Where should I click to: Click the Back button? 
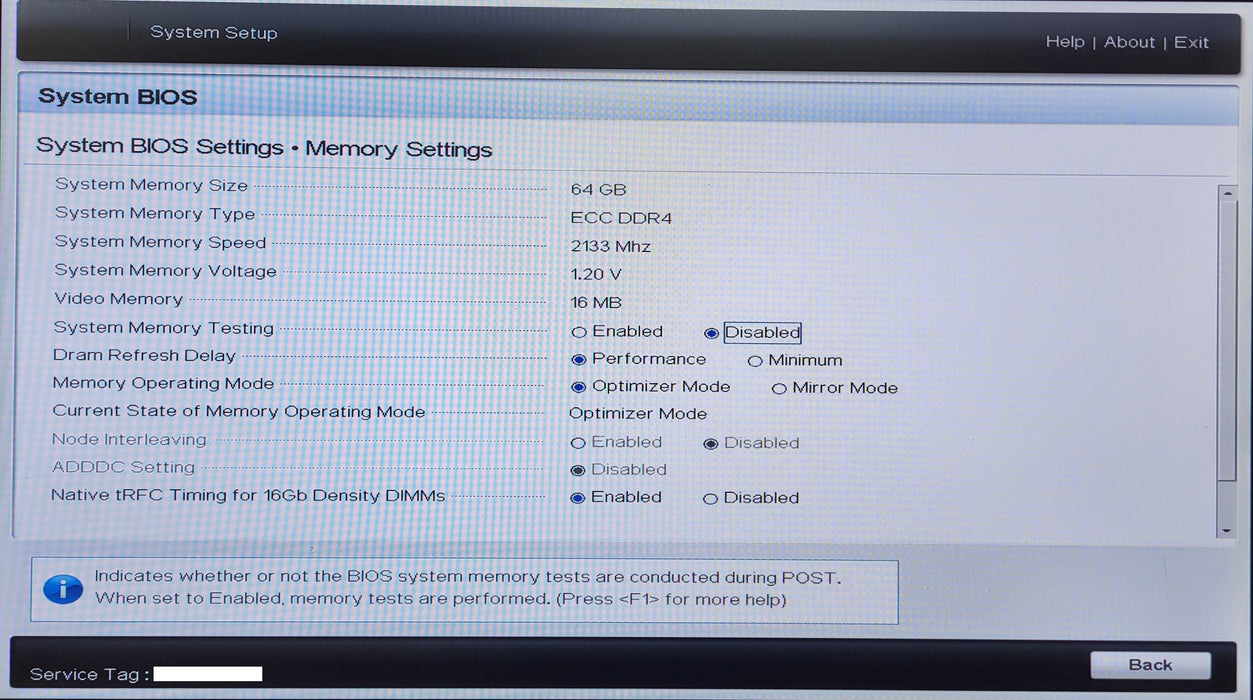(x=1150, y=665)
